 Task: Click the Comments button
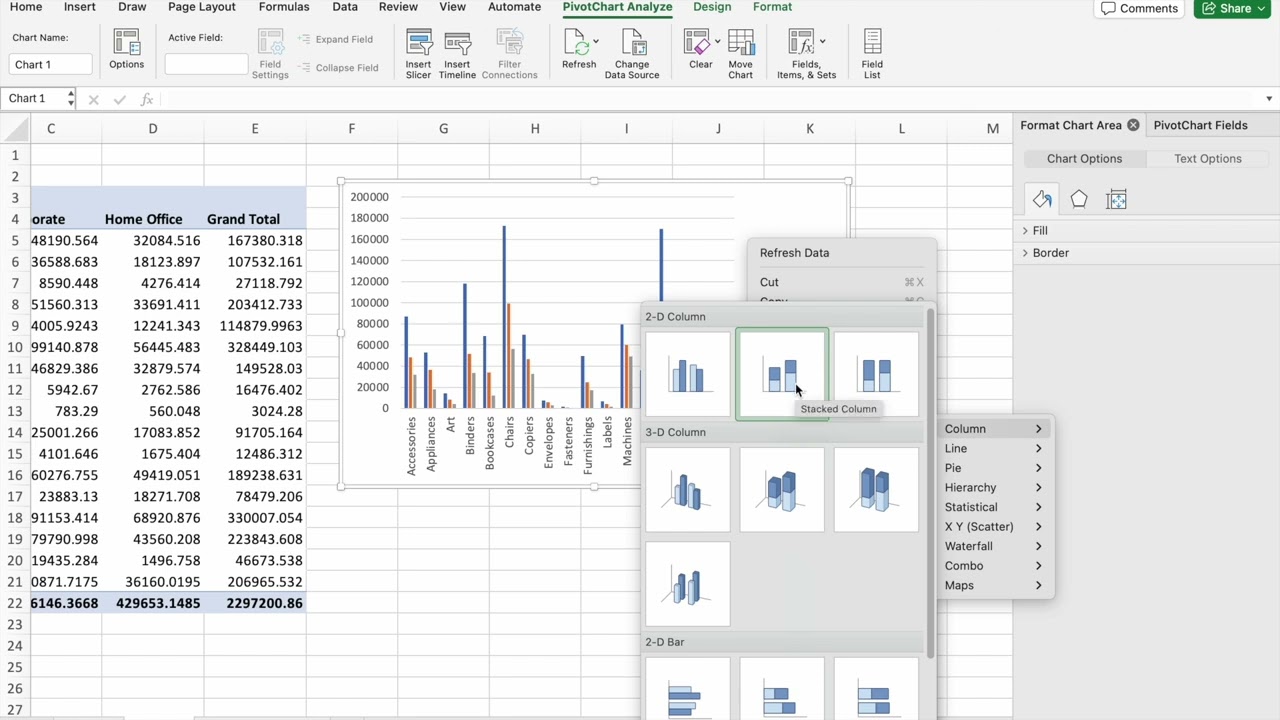click(x=1139, y=8)
